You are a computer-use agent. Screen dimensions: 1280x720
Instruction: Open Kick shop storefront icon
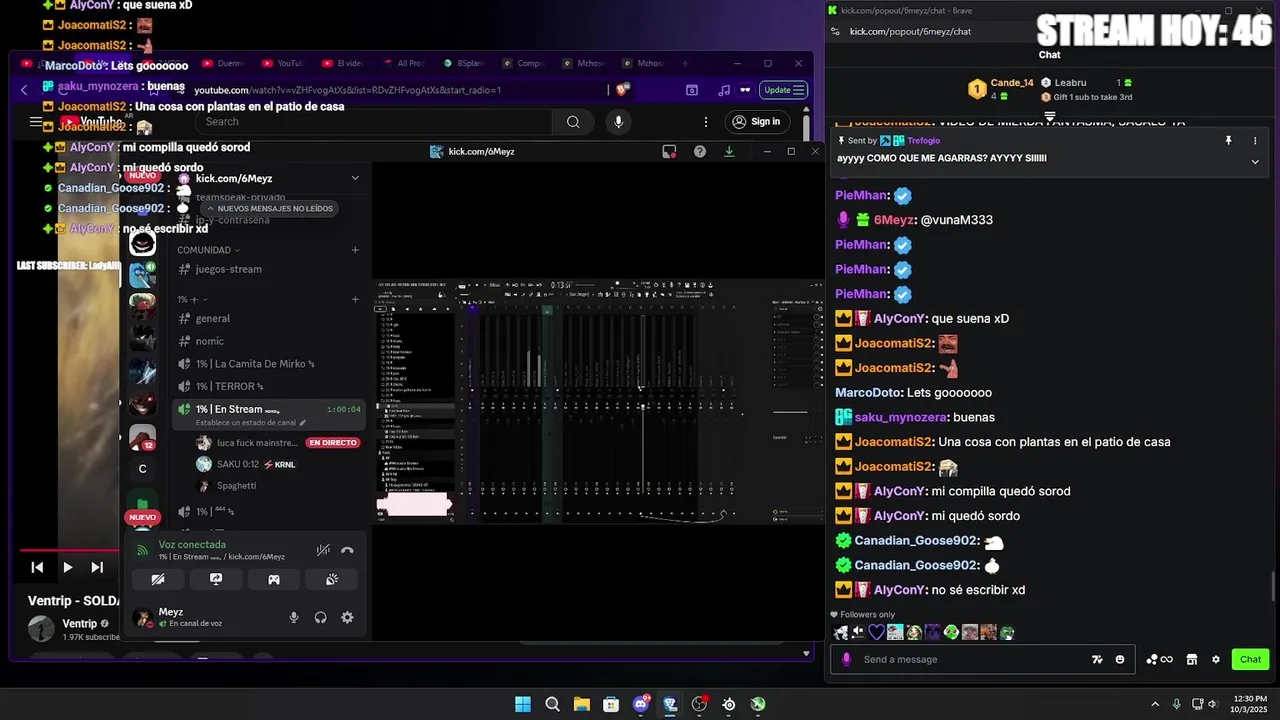1192,660
